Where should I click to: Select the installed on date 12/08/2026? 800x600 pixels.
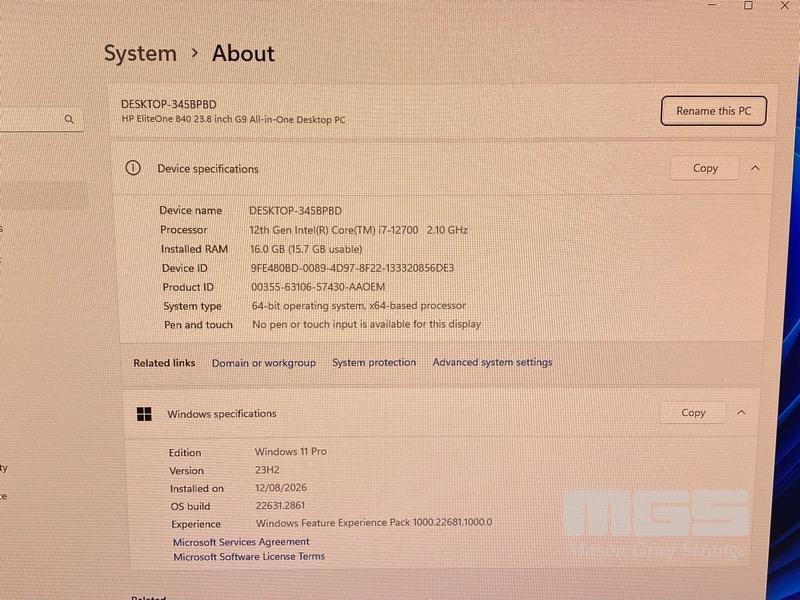pos(281,488)
